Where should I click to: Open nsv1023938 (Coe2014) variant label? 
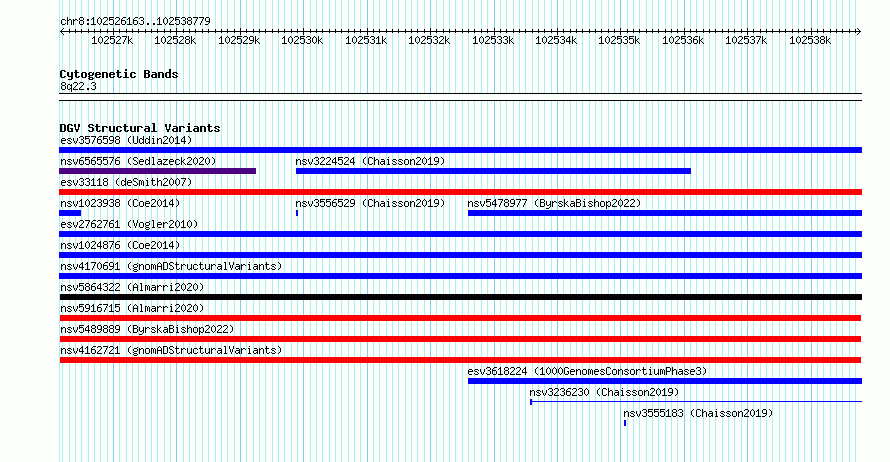click(120, 203)
